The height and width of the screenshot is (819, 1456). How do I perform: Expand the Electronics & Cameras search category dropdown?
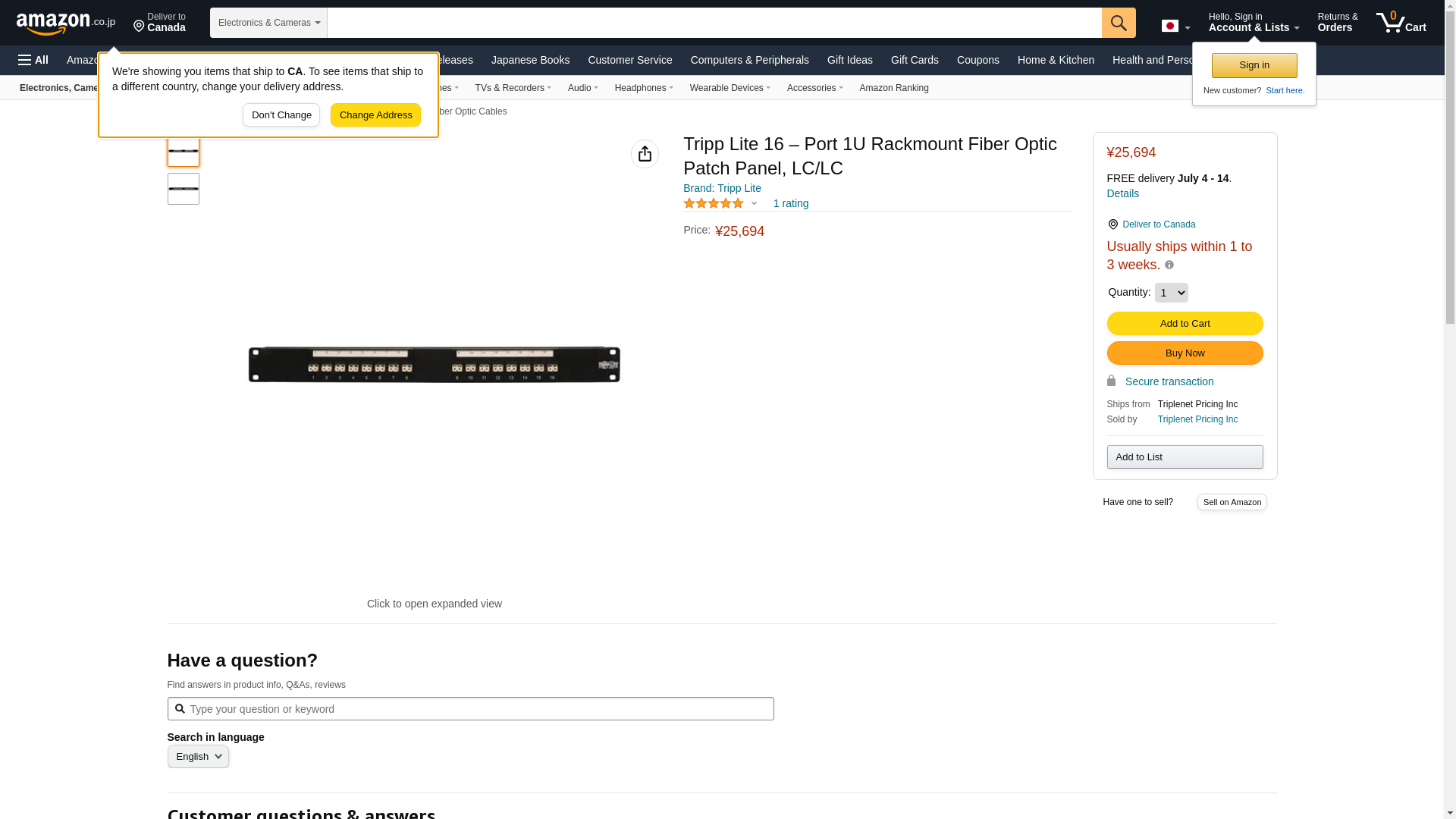(x=268, y=23)
